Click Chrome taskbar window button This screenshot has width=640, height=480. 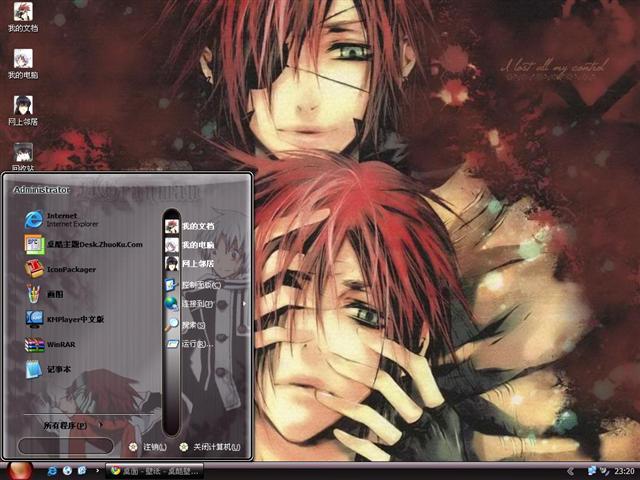click(x=154, y=471)
